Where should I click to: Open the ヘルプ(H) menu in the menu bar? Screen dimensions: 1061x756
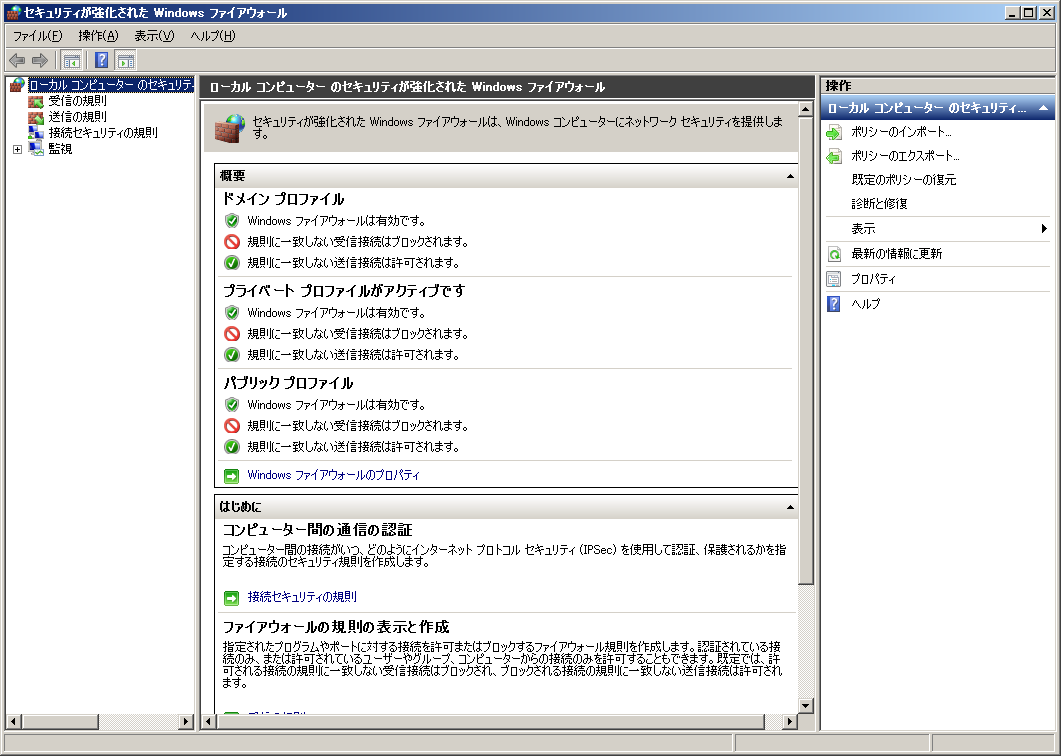(x=212, y=36)
